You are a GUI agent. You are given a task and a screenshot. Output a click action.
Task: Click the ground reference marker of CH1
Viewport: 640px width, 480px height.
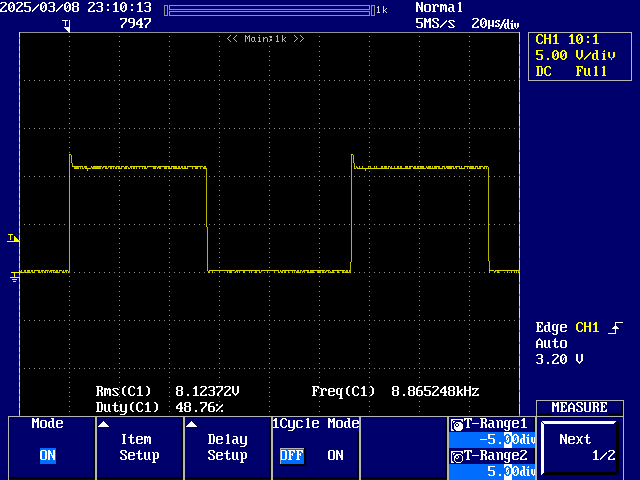point(14,275)
